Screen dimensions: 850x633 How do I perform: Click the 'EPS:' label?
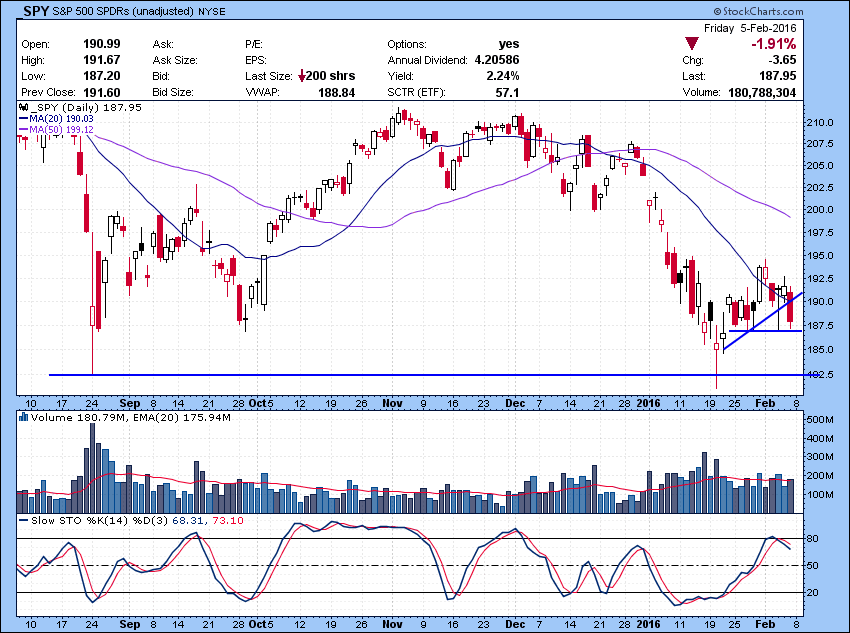pos(256,60)
